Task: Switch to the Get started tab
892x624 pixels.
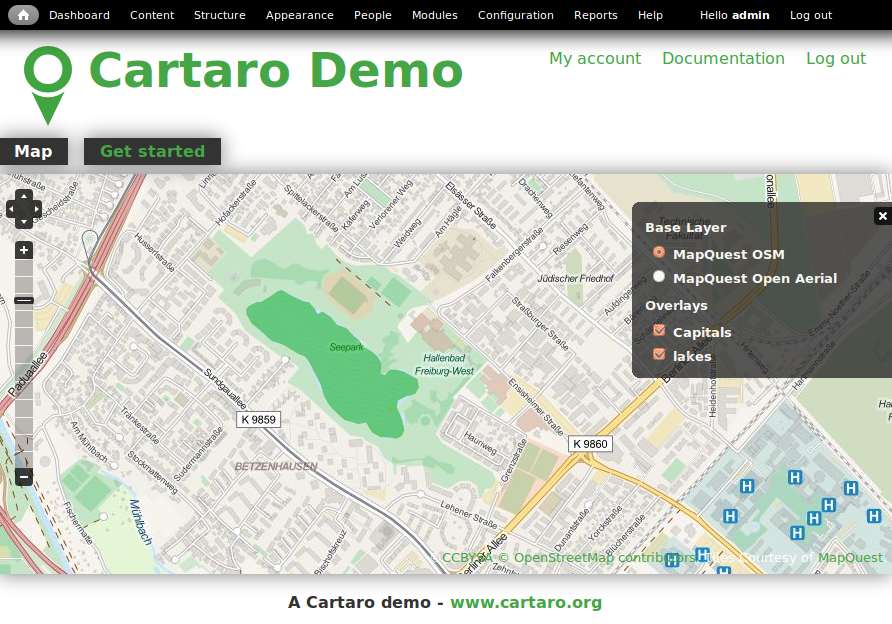Action: [x=152, y=151]
